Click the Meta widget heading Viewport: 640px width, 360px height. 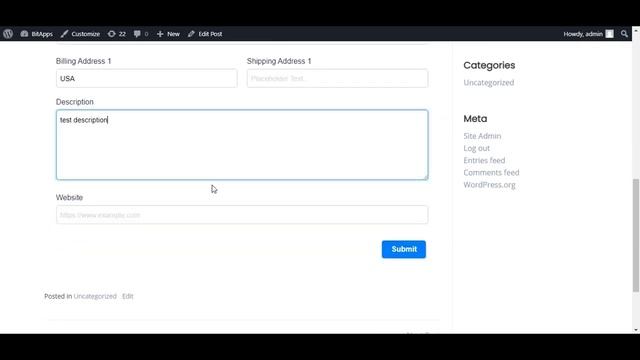tap(475, 119)
